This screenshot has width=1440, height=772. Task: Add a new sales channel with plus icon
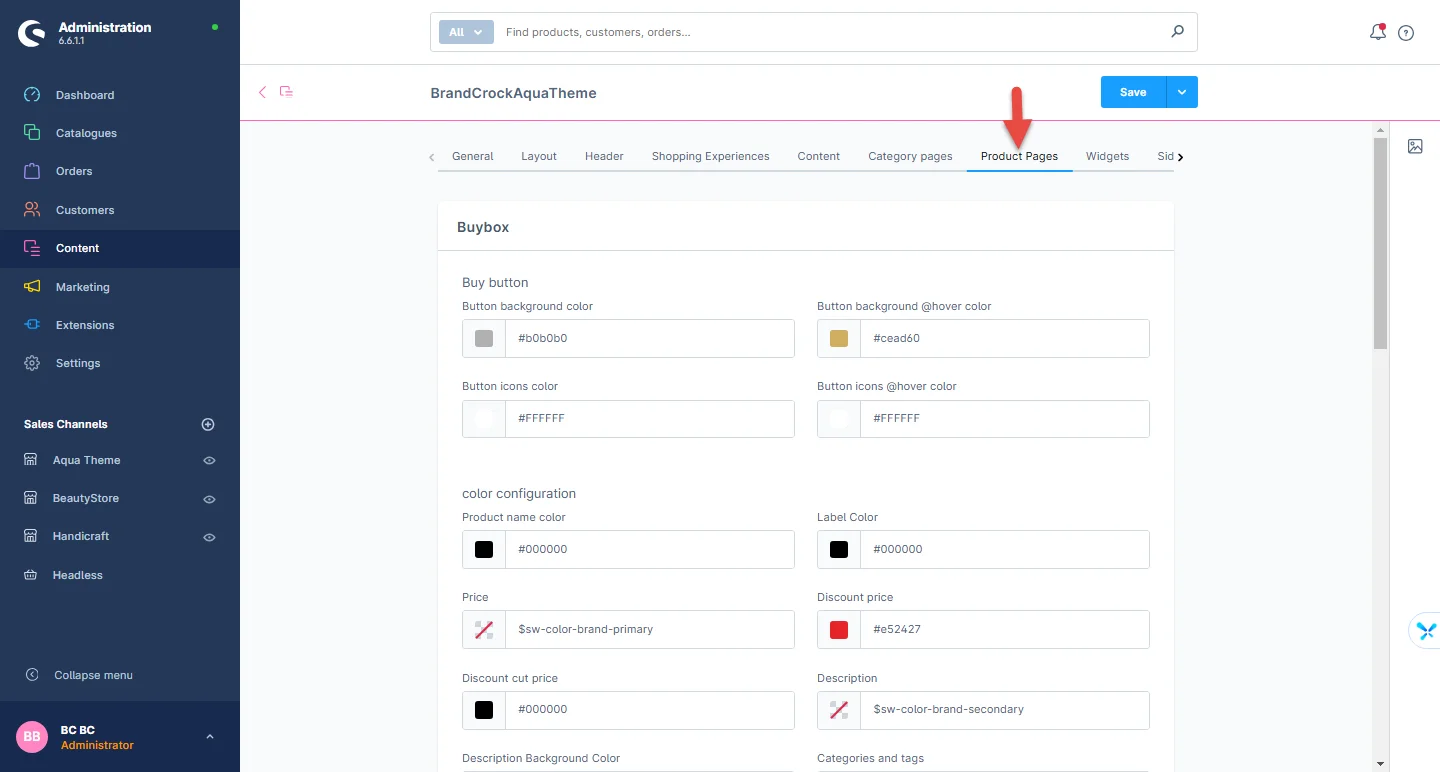208,424
